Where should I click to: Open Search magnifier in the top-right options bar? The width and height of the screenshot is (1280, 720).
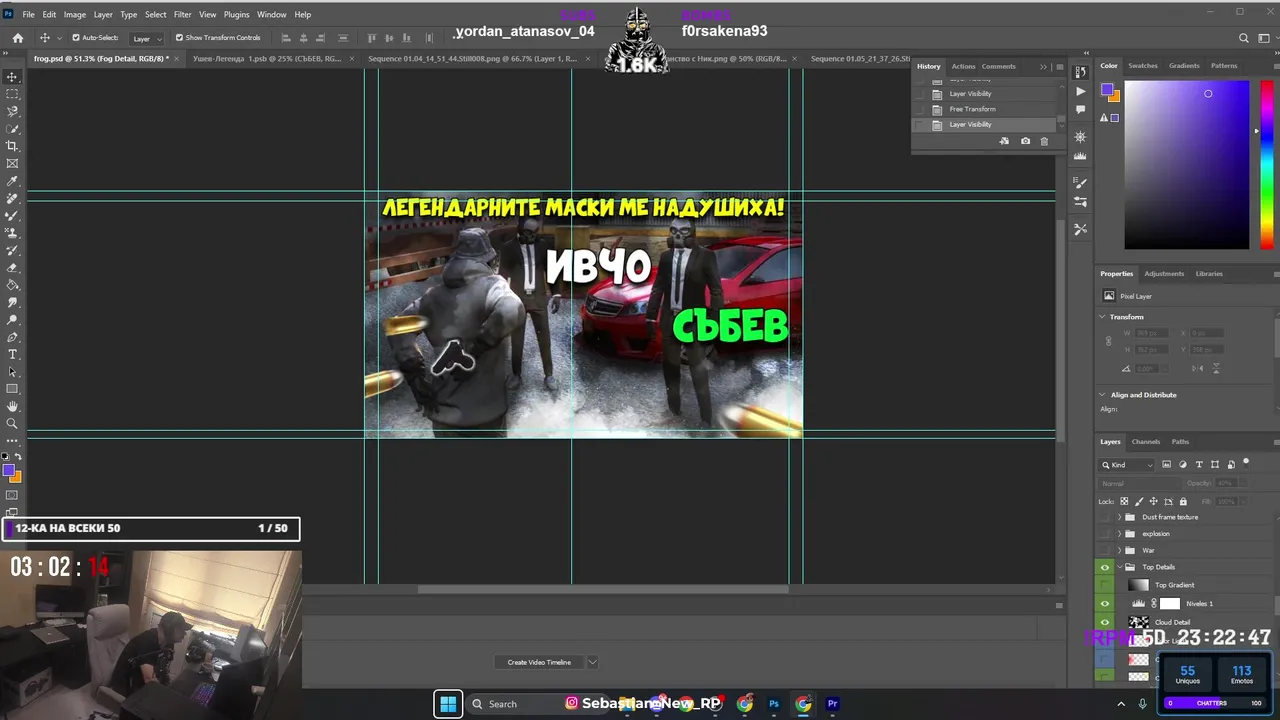1244,38
